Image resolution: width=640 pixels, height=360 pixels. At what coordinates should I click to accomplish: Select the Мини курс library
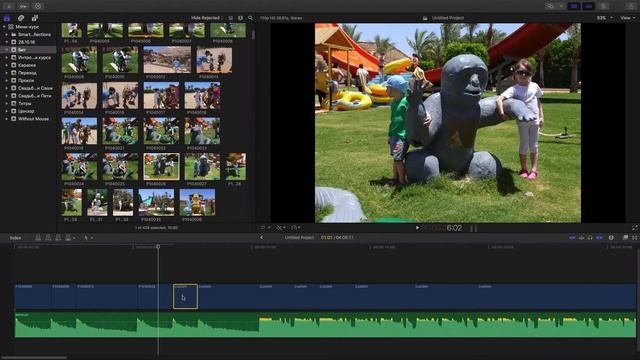tap(28, 27)
